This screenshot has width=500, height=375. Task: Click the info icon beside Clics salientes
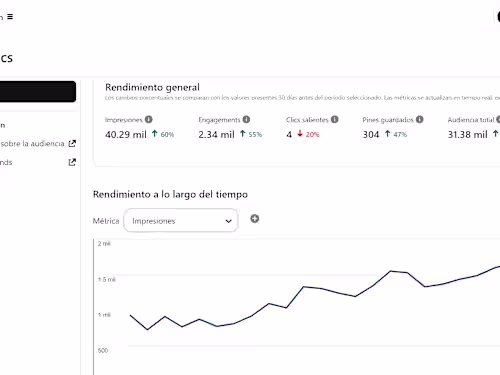pos(335,119)
